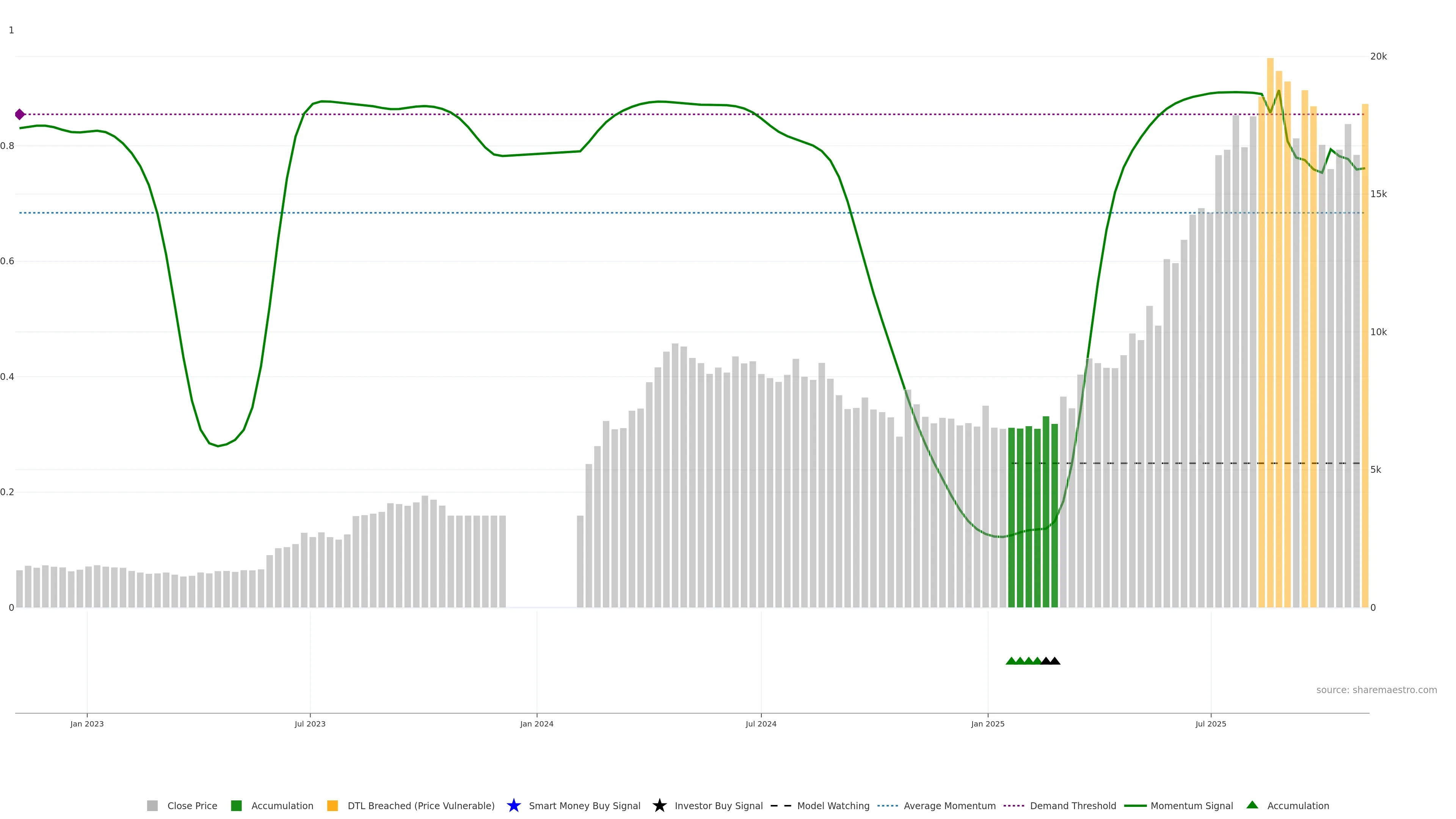Click the purple diamond Demand Threshold marker
The height and width of the screenshot is (819, 1456).
(x=20, y=115)
